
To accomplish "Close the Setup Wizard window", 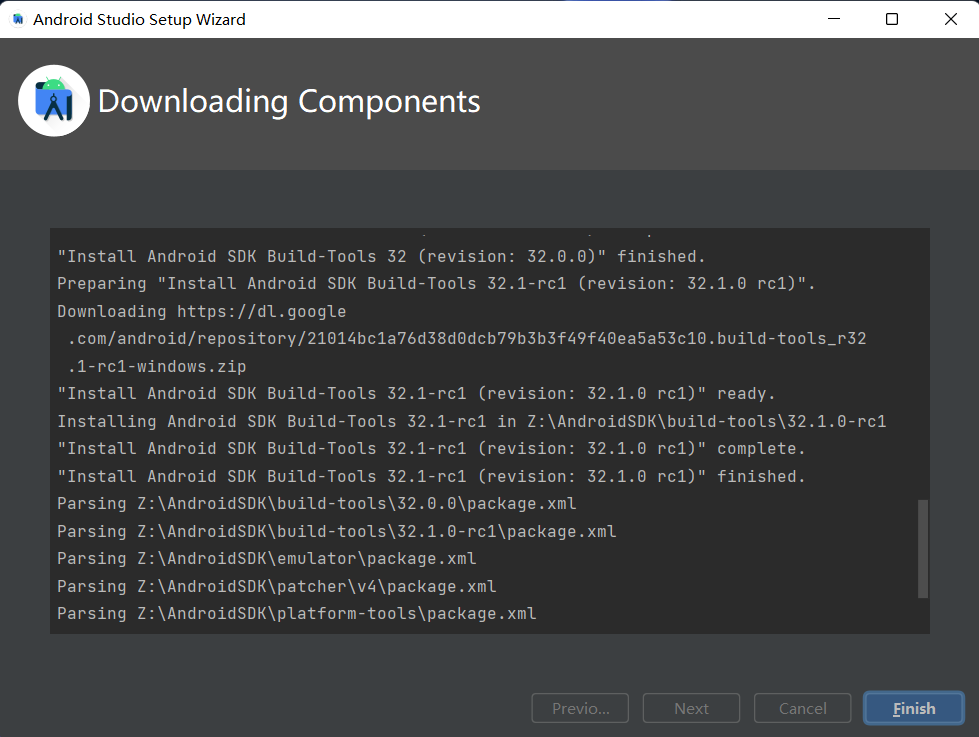I will [950, 19].
